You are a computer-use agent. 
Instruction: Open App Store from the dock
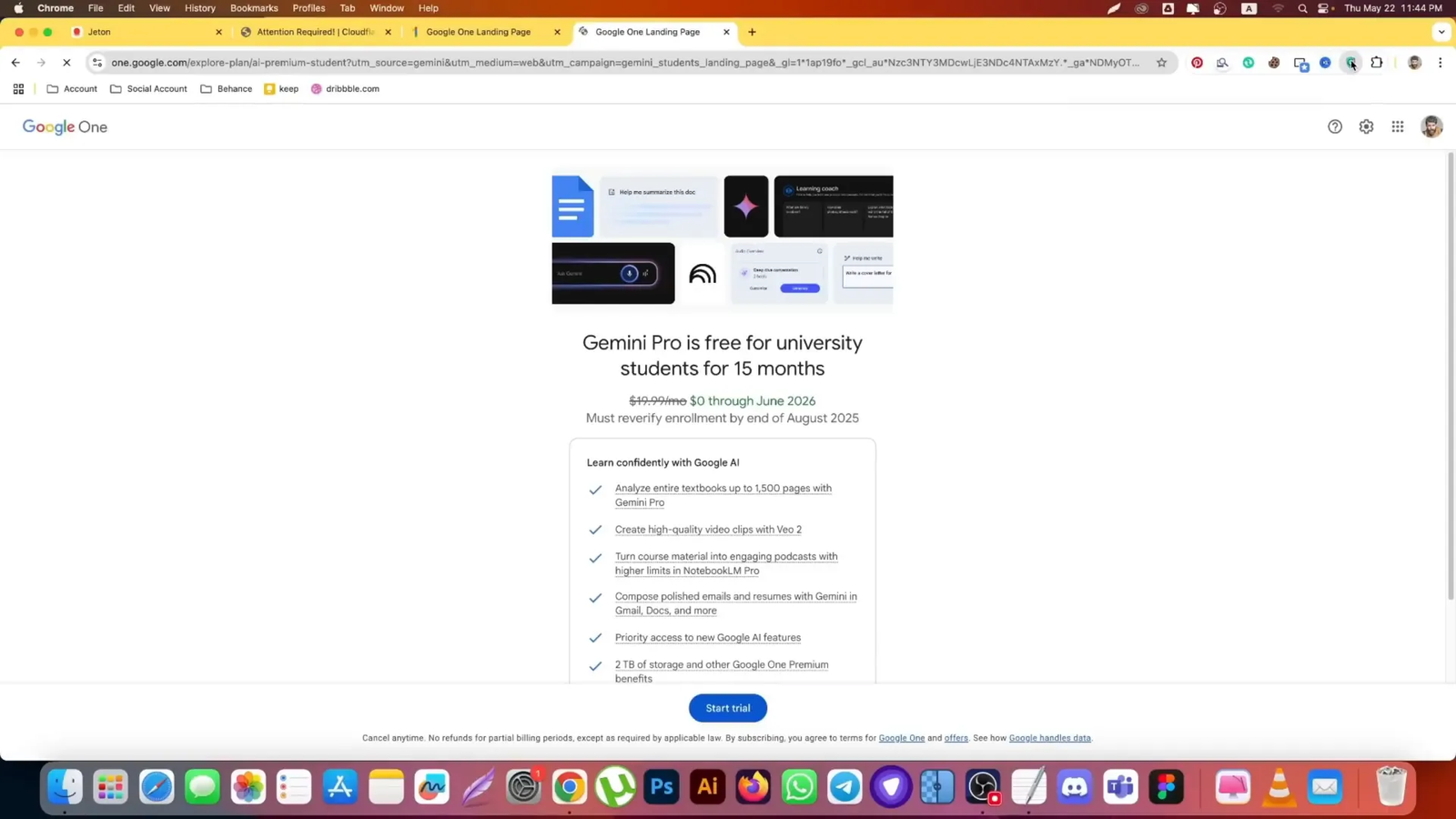(339, 787)
